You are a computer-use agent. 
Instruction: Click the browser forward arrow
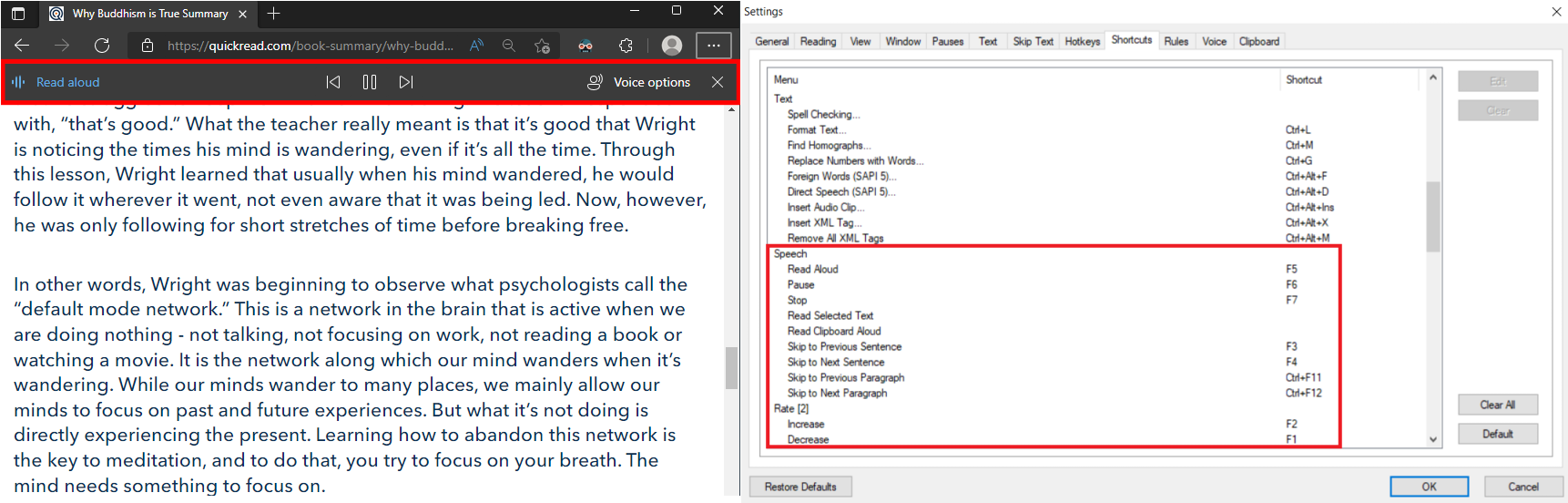pos(62,46)
